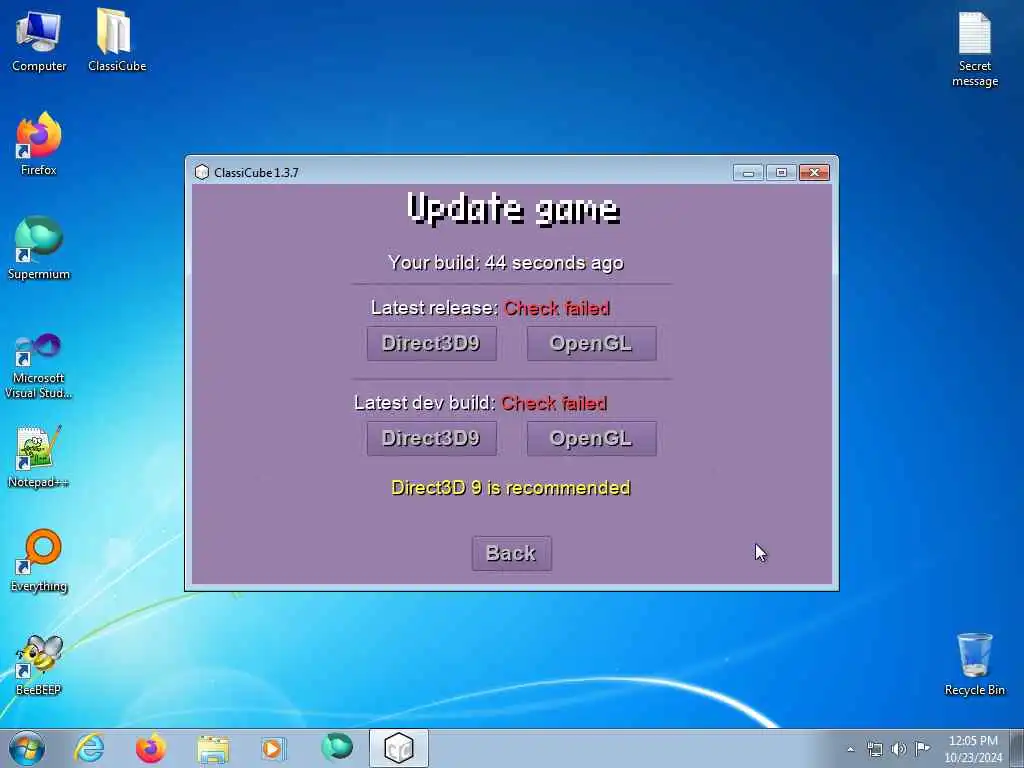Image resolution: width=1024 pixels, height=768 pixels.
Task: Select the Supermium desktop shortcut
Action: click(x=39, y=248)
